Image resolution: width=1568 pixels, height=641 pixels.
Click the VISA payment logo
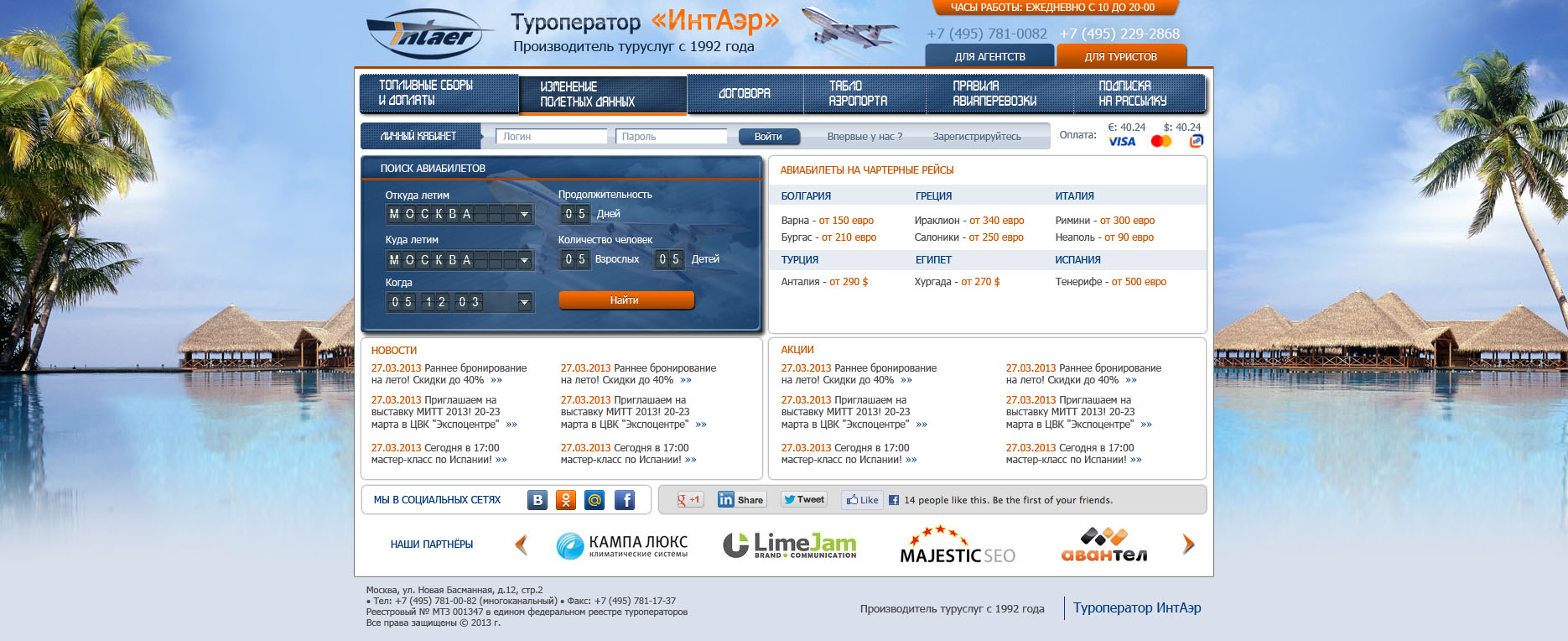pyautogui.click(x=1122, y=142)
